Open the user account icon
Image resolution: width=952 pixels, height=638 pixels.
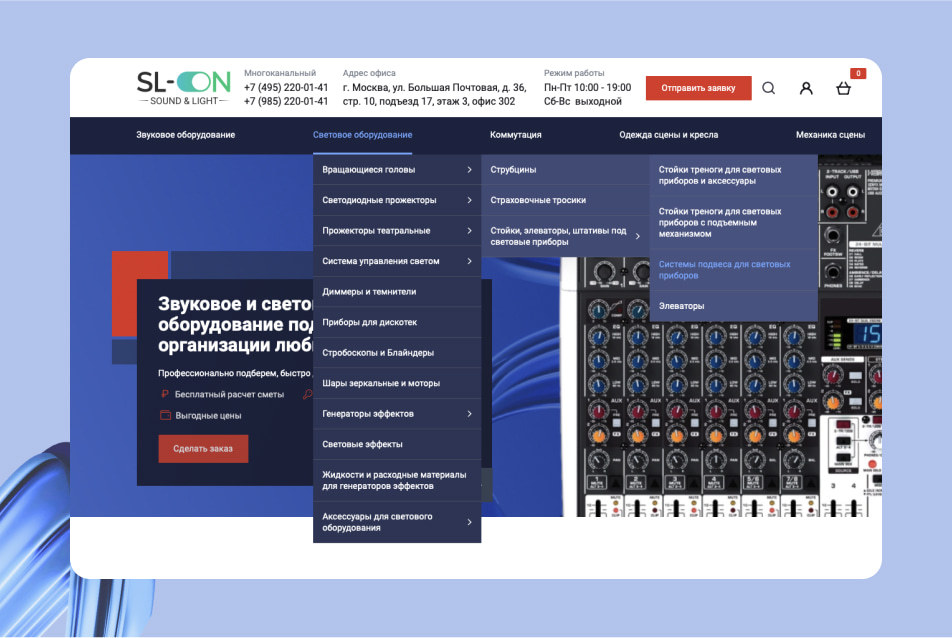tap(806, 88)
